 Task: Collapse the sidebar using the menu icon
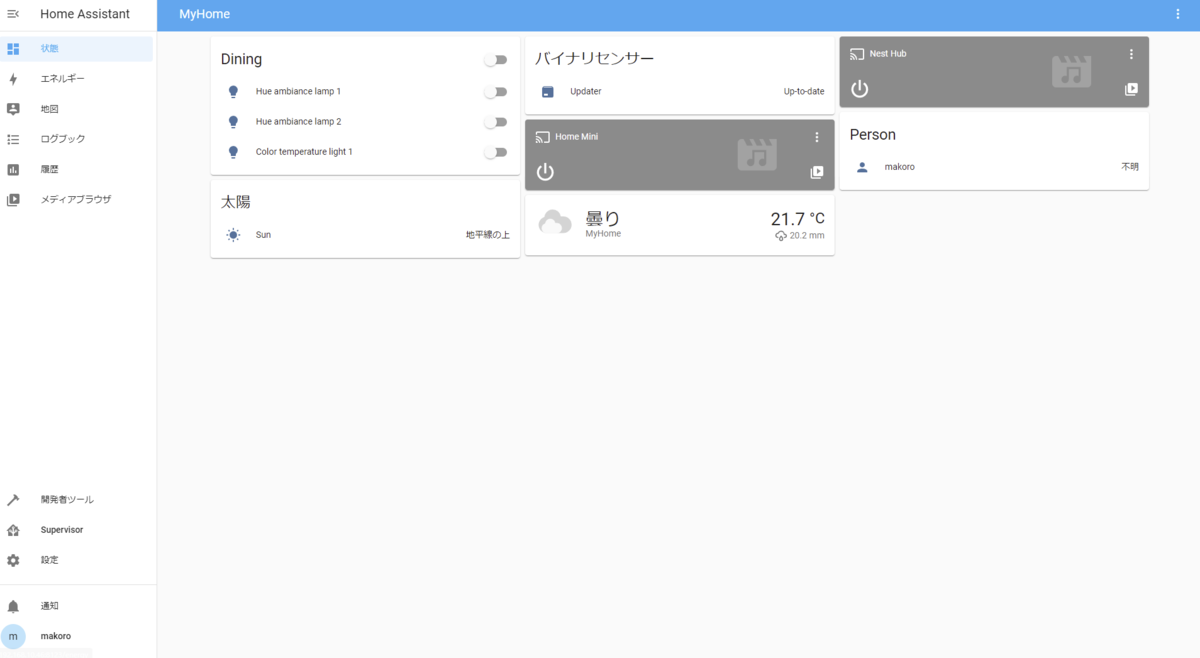[x=13, y=14]
